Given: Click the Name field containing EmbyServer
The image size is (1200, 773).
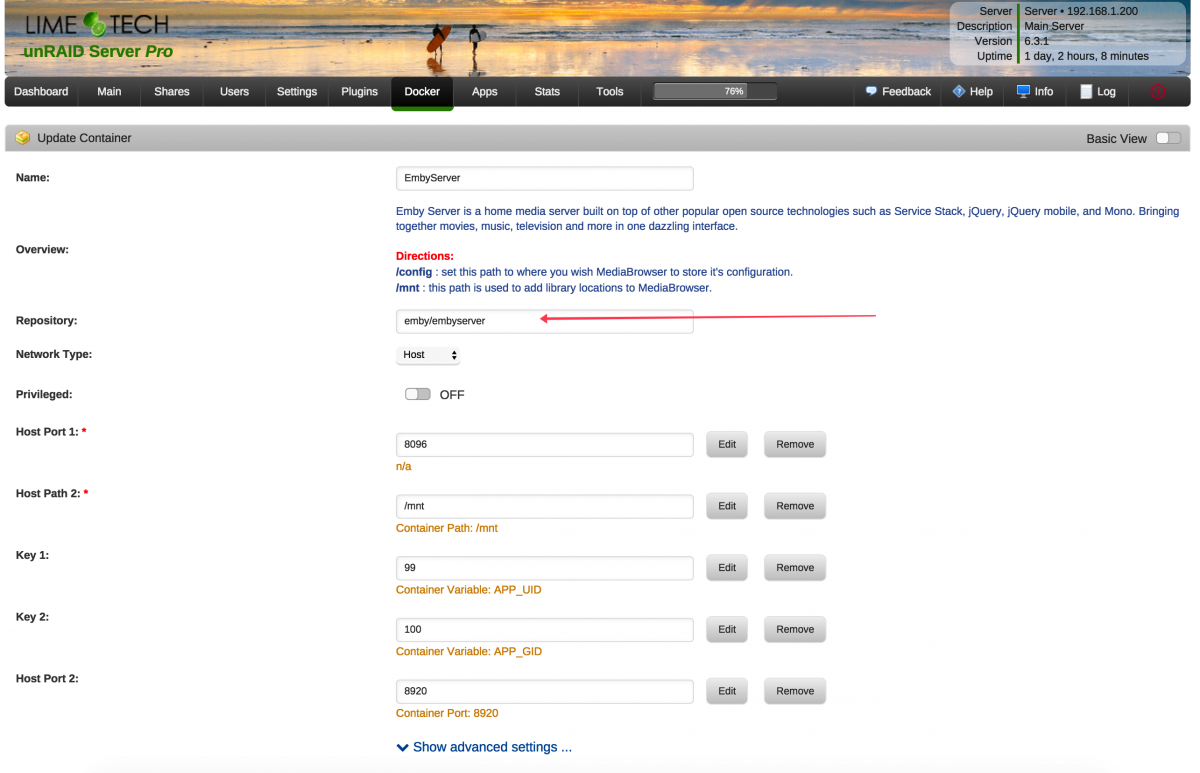Looking at the screenshot, I should tap(544, 178).
